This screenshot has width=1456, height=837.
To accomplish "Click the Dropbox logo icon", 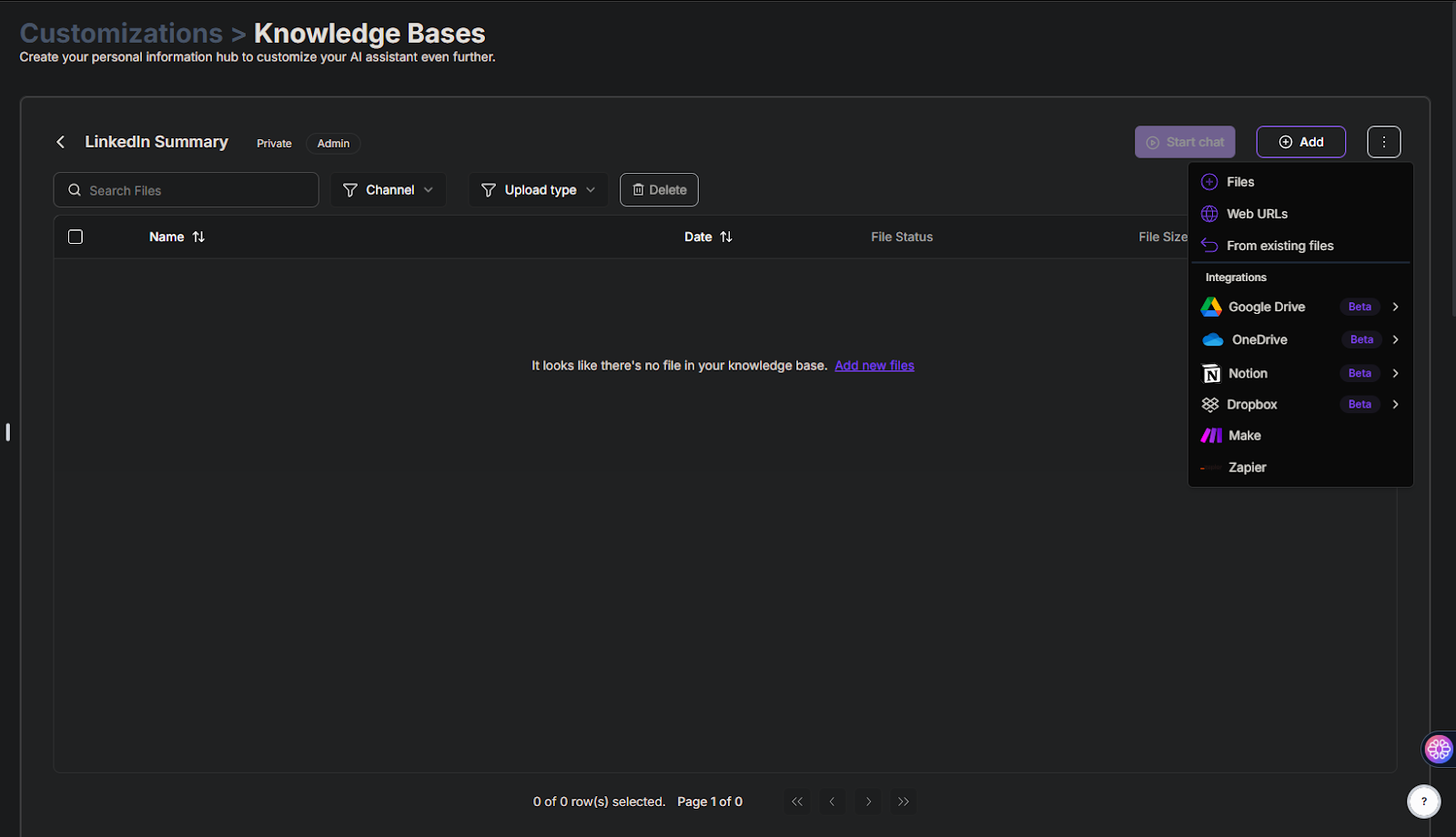I will tap(1210, 405).
